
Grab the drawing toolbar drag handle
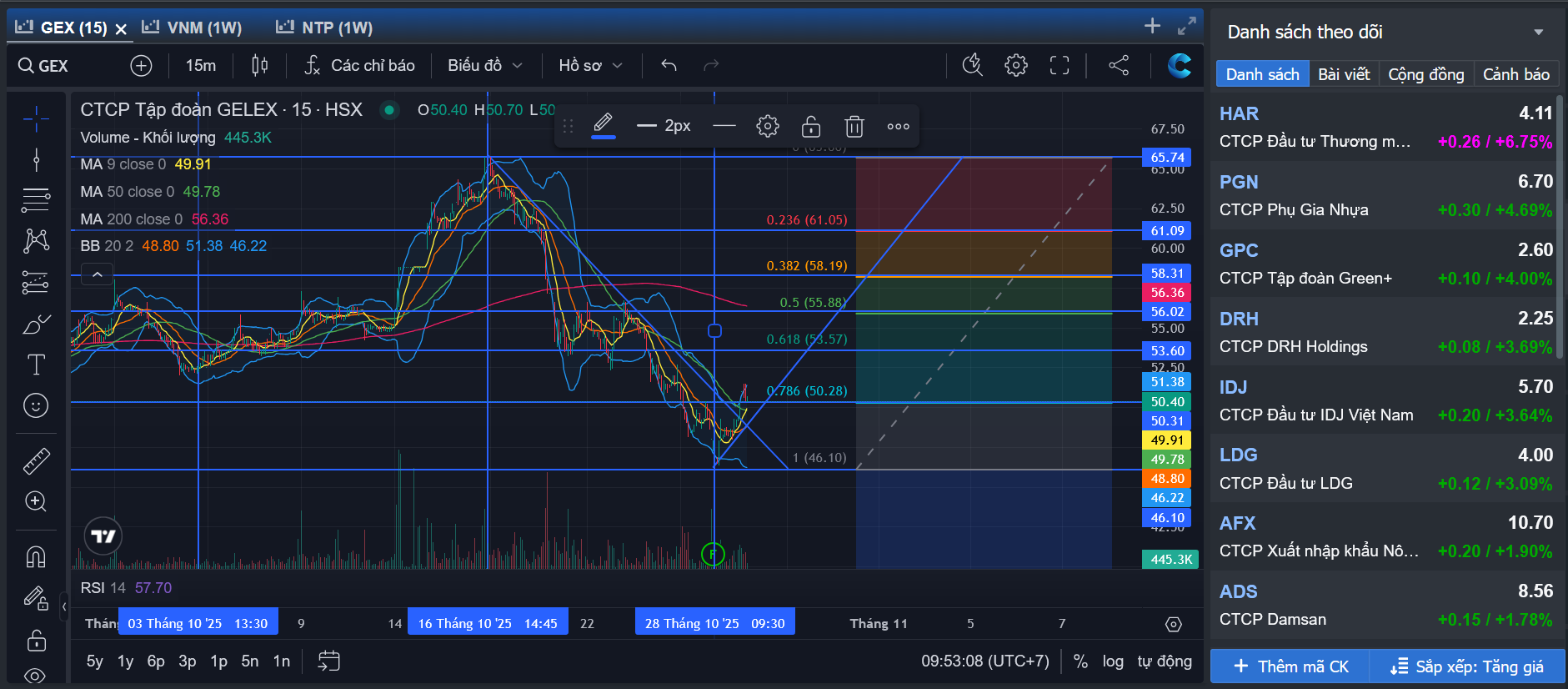569,127
